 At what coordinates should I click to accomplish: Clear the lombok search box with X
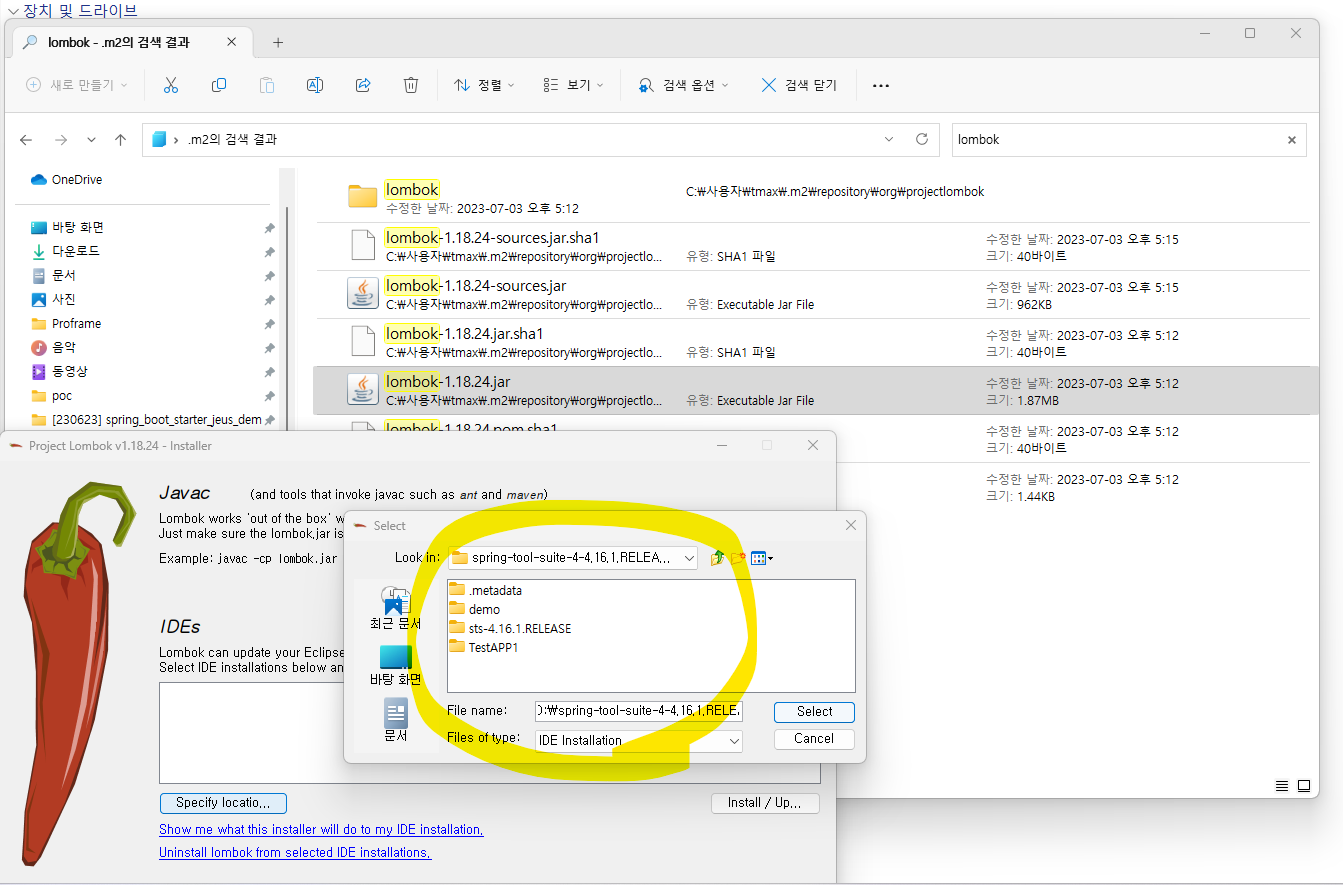[1292, 140]
